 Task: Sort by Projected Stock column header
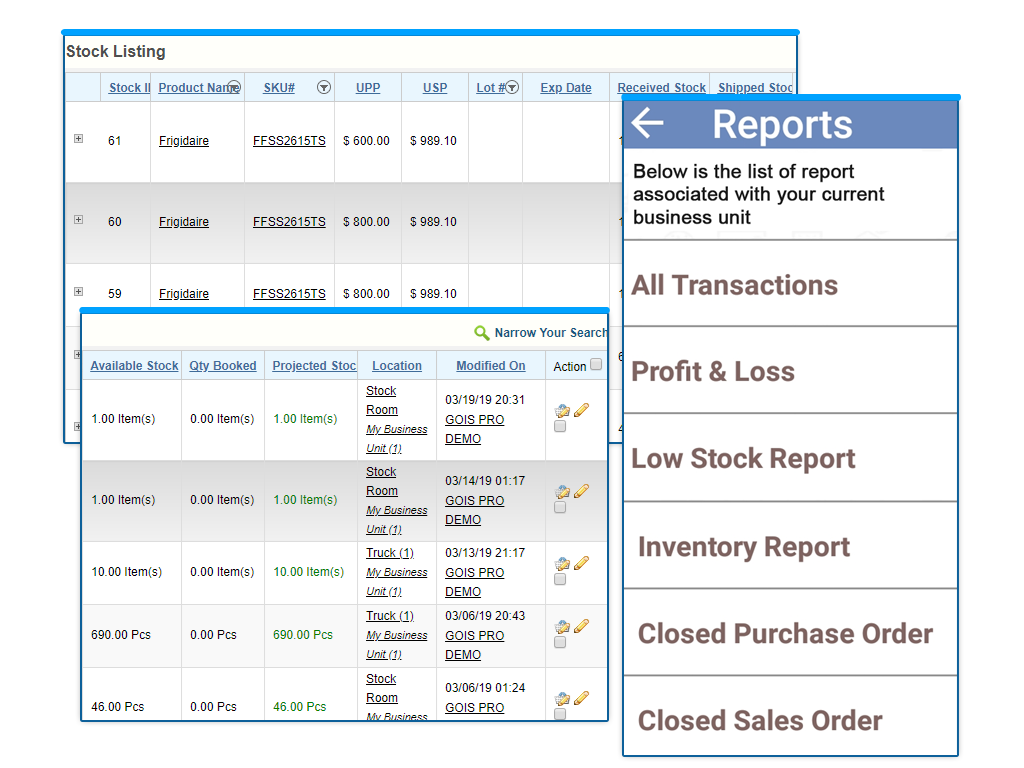314,366
